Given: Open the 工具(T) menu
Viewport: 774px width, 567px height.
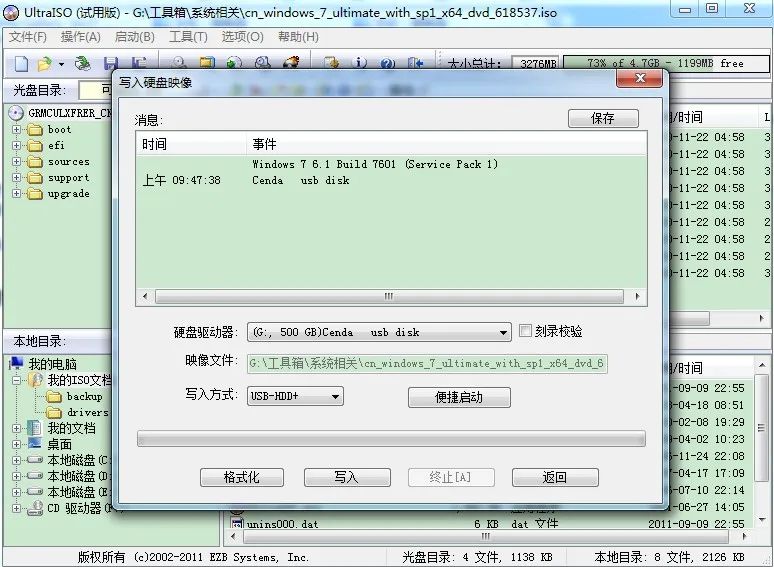Looking at the screenshot, I should click(188, 37).
